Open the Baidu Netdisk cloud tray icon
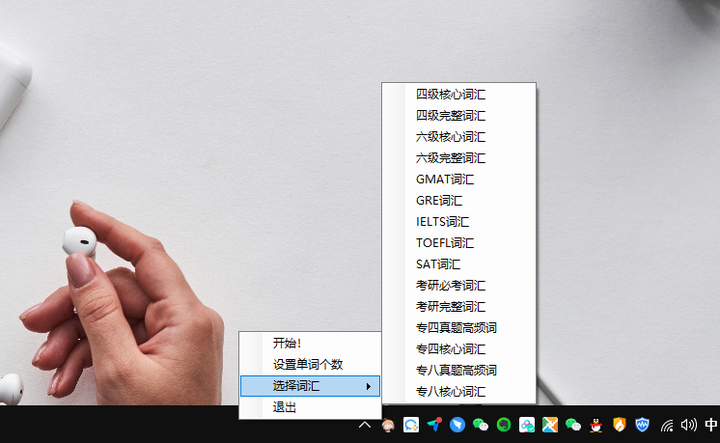The width and height of the screenshot is (720, 443). 527,425
